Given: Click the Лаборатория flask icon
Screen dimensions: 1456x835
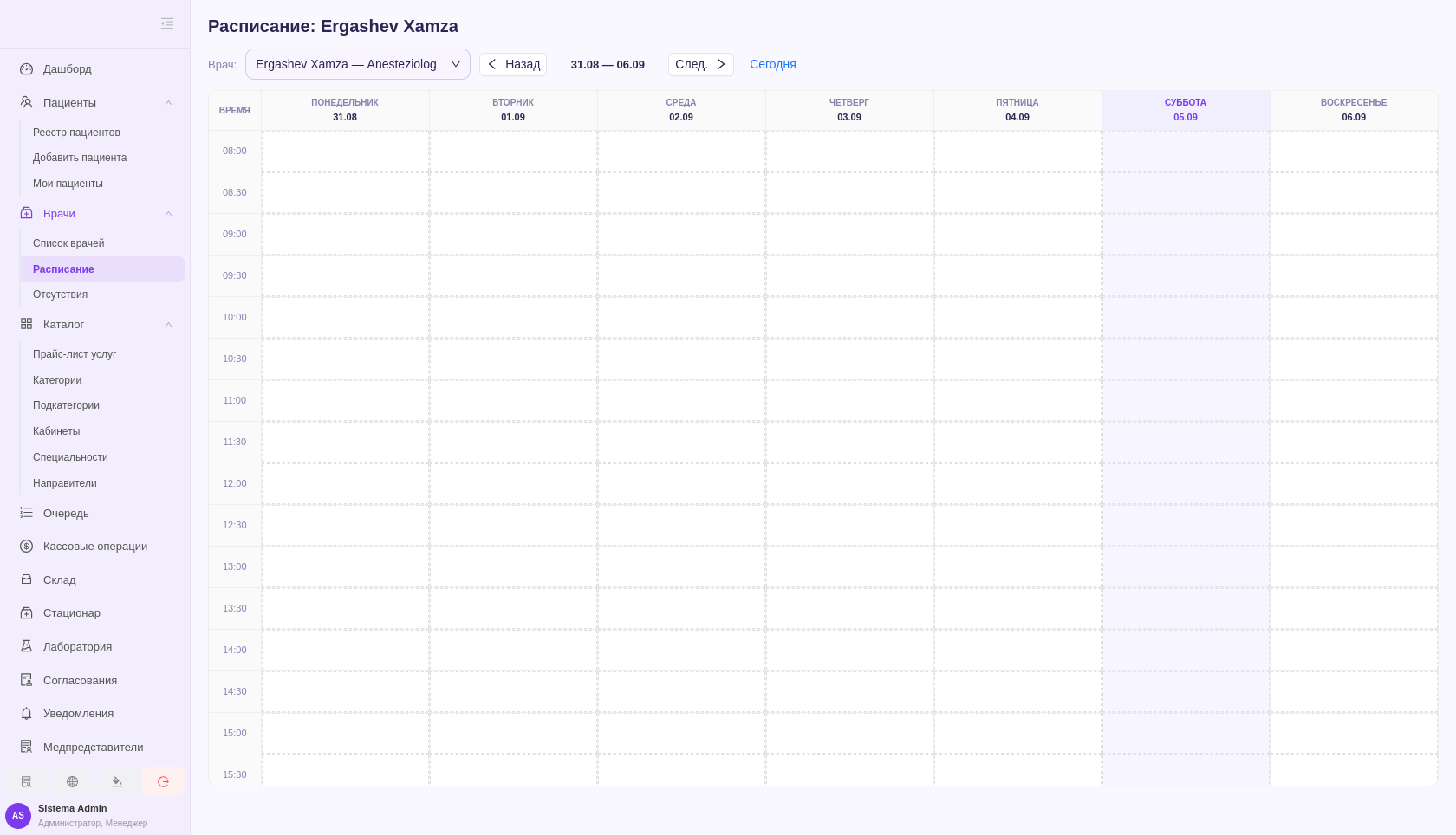Looking at the screenshot, I should tap(26, 646).
